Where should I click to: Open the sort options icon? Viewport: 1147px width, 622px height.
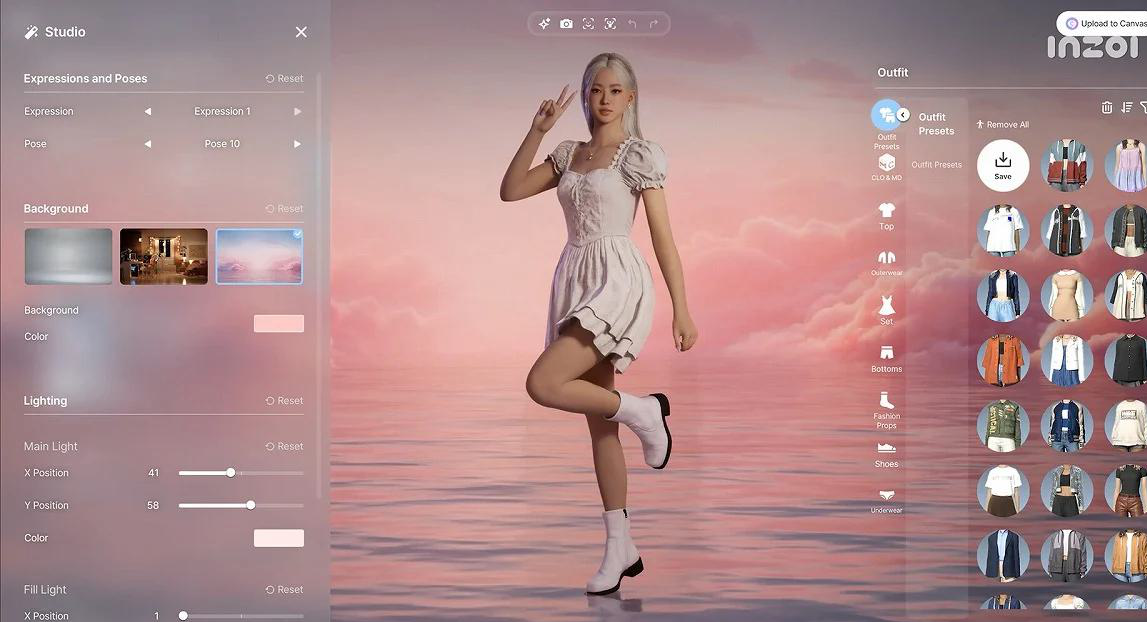[x=1127, y=108]
